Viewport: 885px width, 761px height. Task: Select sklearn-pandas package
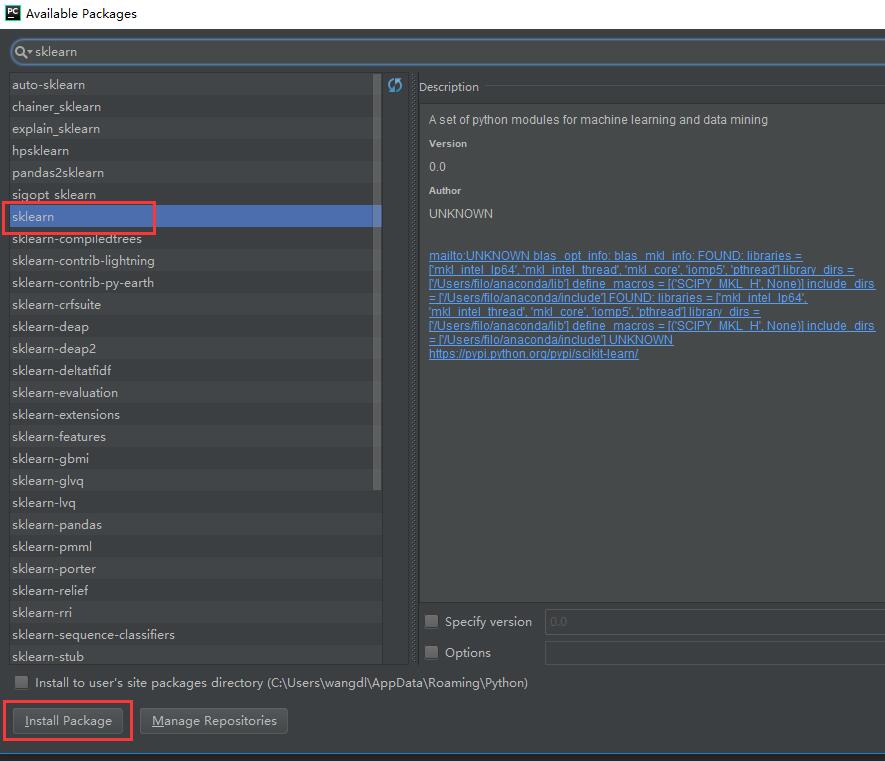(195, 525)
